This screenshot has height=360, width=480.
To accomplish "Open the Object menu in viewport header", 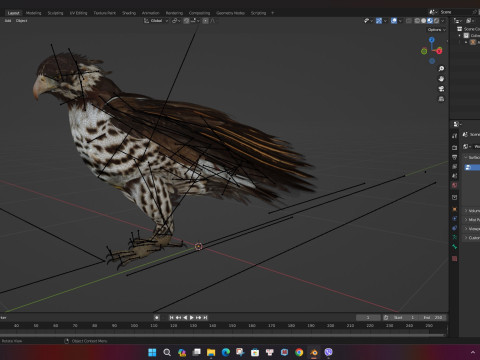I will pos(22,21).
